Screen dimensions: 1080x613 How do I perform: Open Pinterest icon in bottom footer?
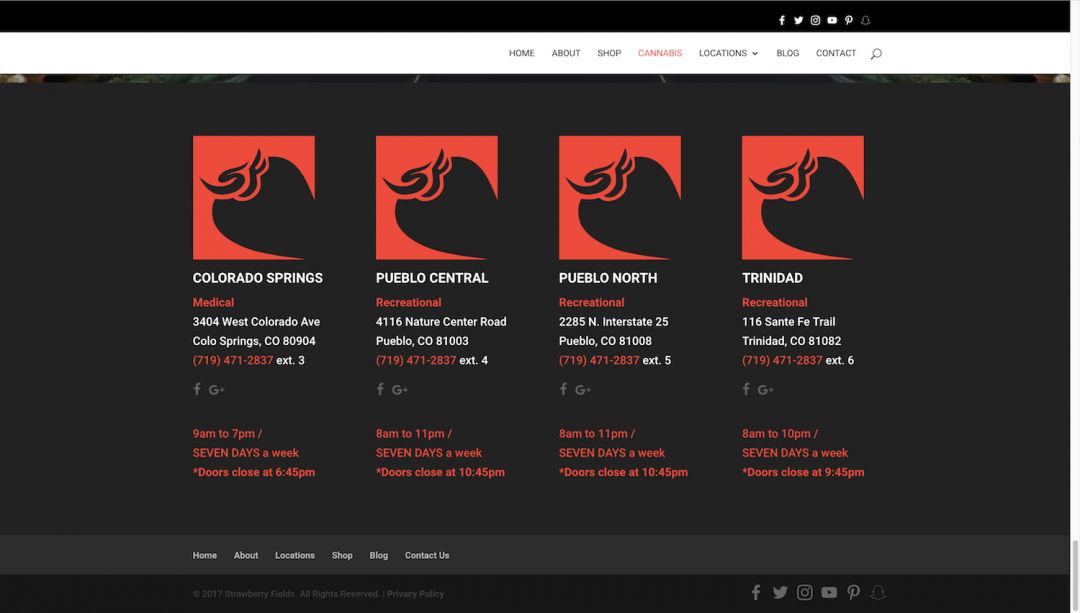point(853,593)
